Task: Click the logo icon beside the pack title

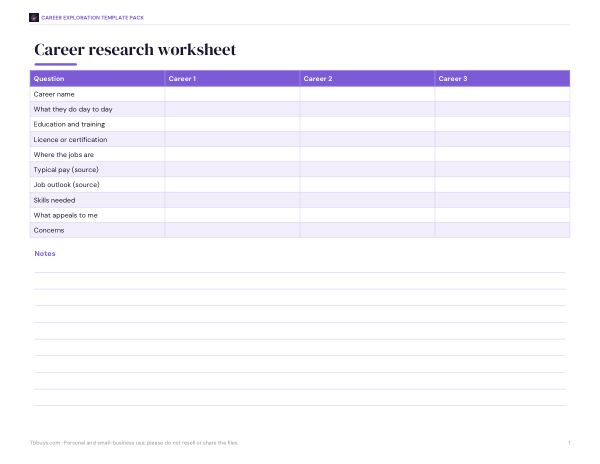Action: [34, 18]
